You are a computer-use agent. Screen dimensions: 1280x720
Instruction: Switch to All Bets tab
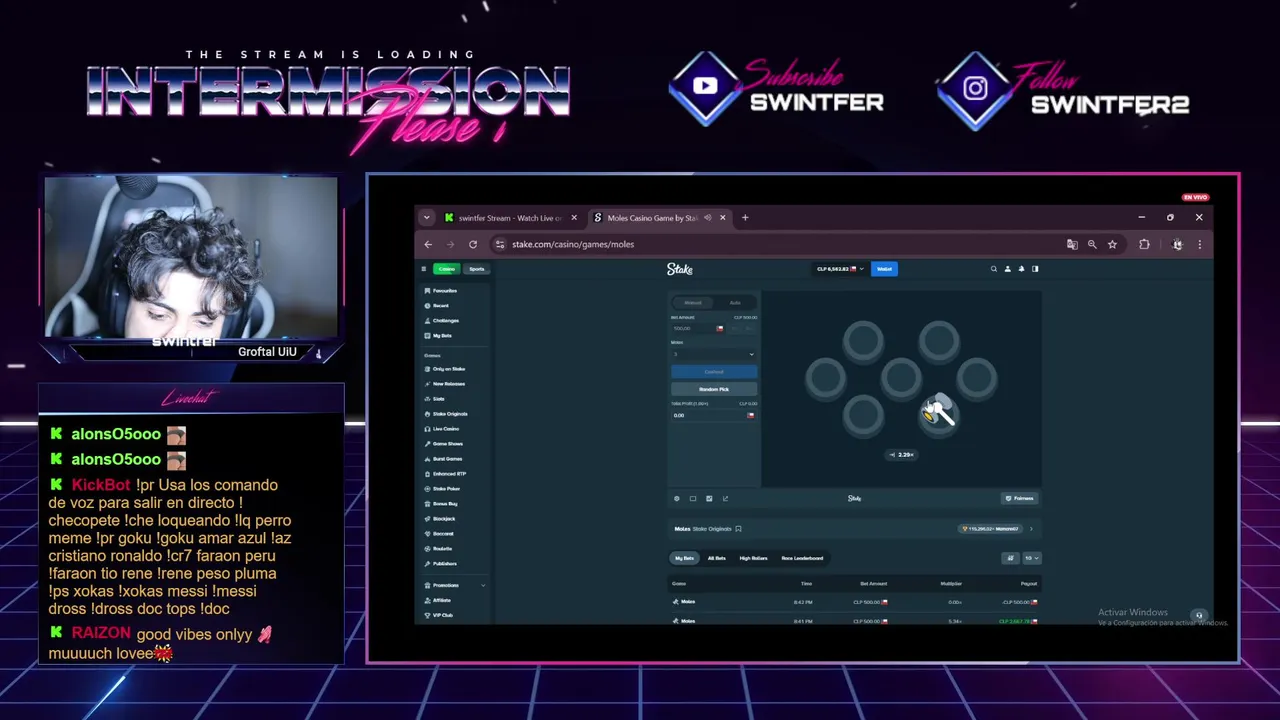coord(717,558)
